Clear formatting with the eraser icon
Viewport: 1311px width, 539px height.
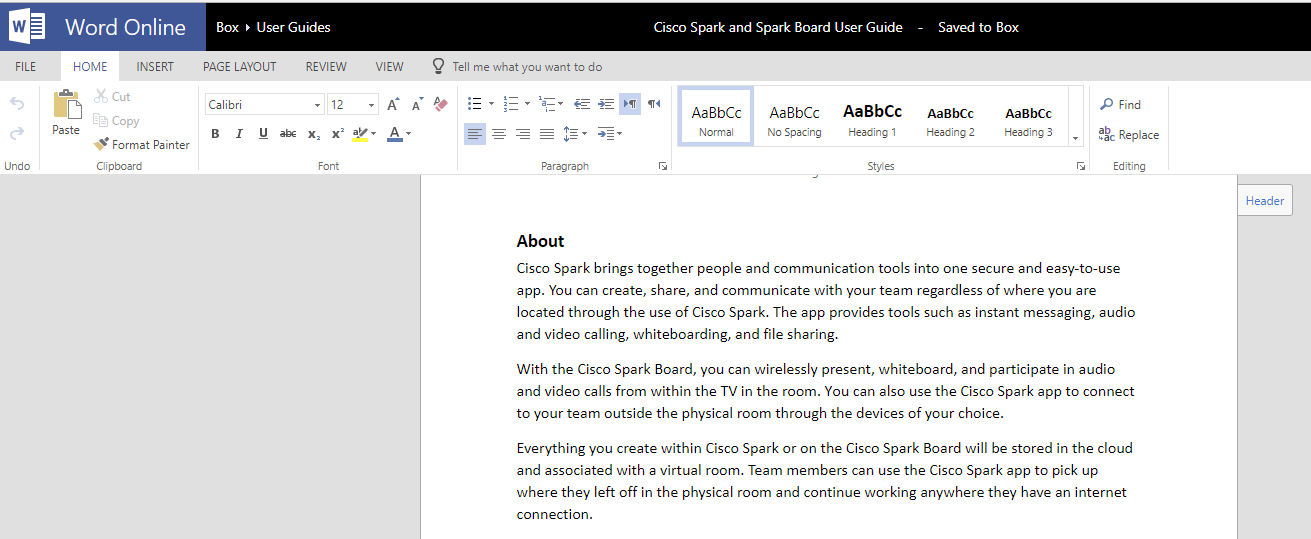(x=441, y=104)
